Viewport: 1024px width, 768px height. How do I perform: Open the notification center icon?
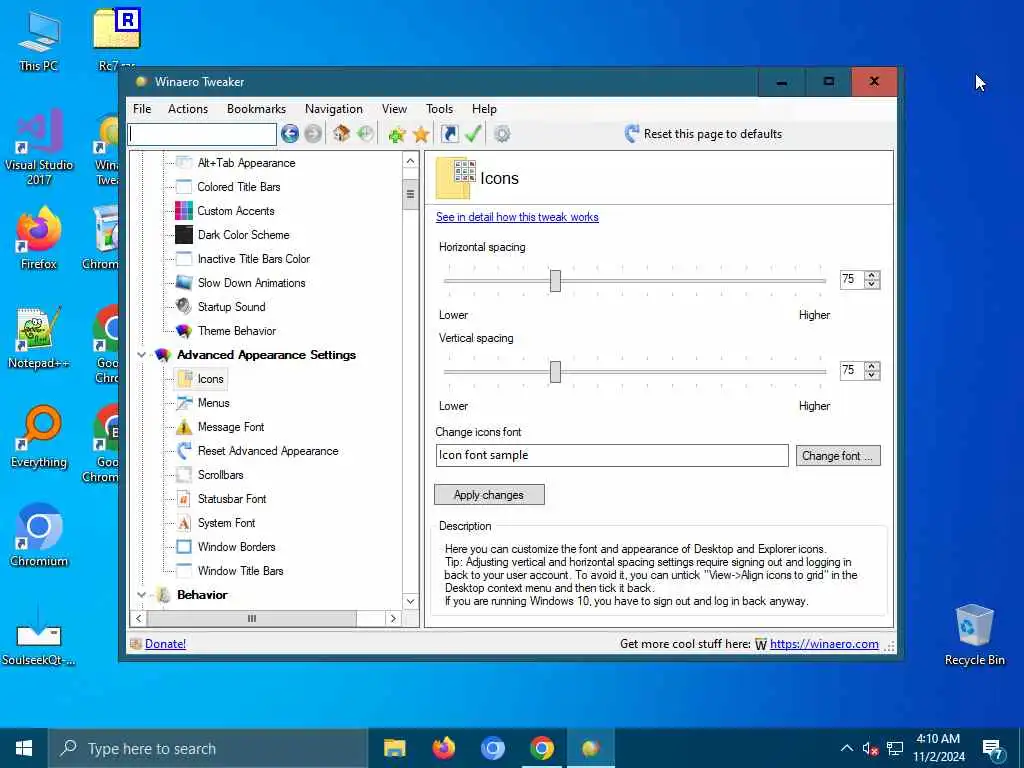[x=992, y=749]
